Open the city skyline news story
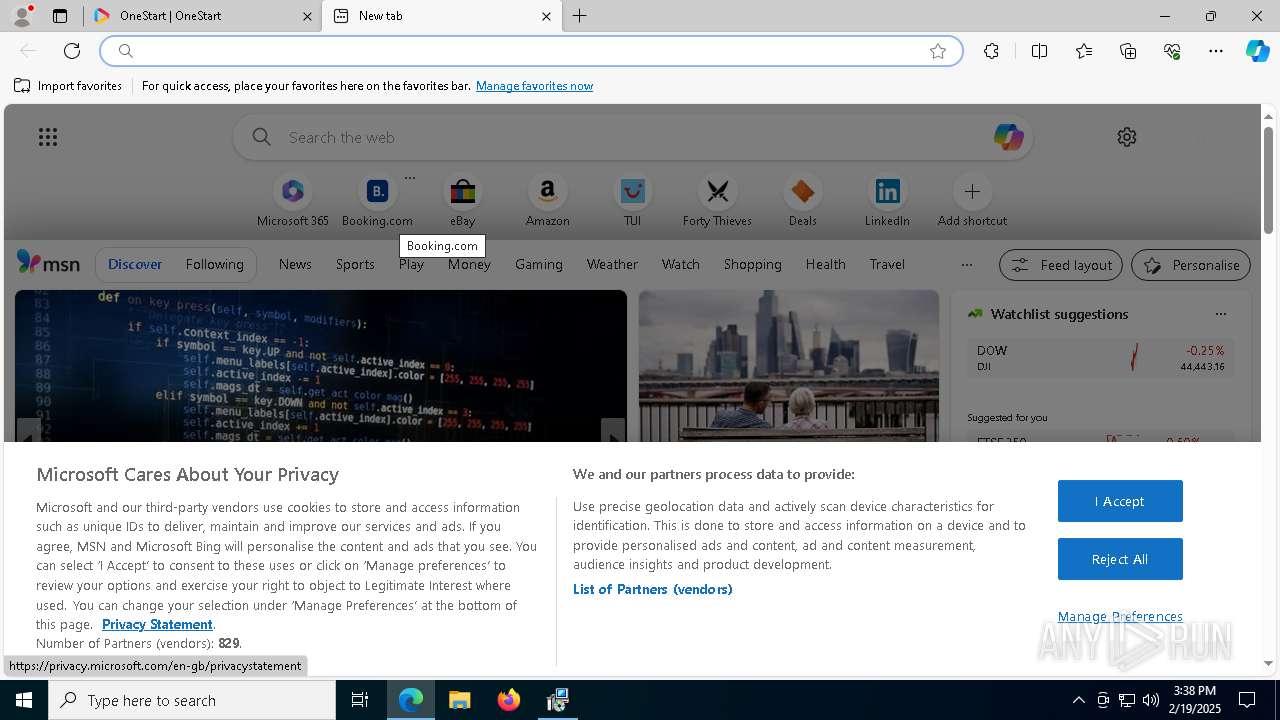The width and height of the screenshot is (1280, 720). (789, 366)
